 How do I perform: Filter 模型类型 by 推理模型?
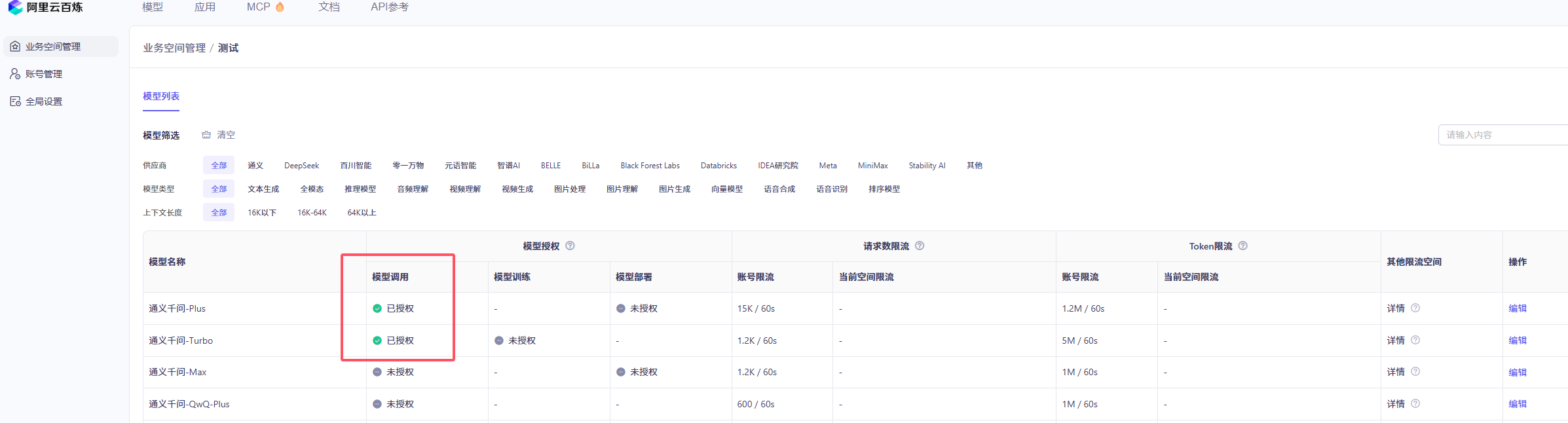(x=360, y=189)
